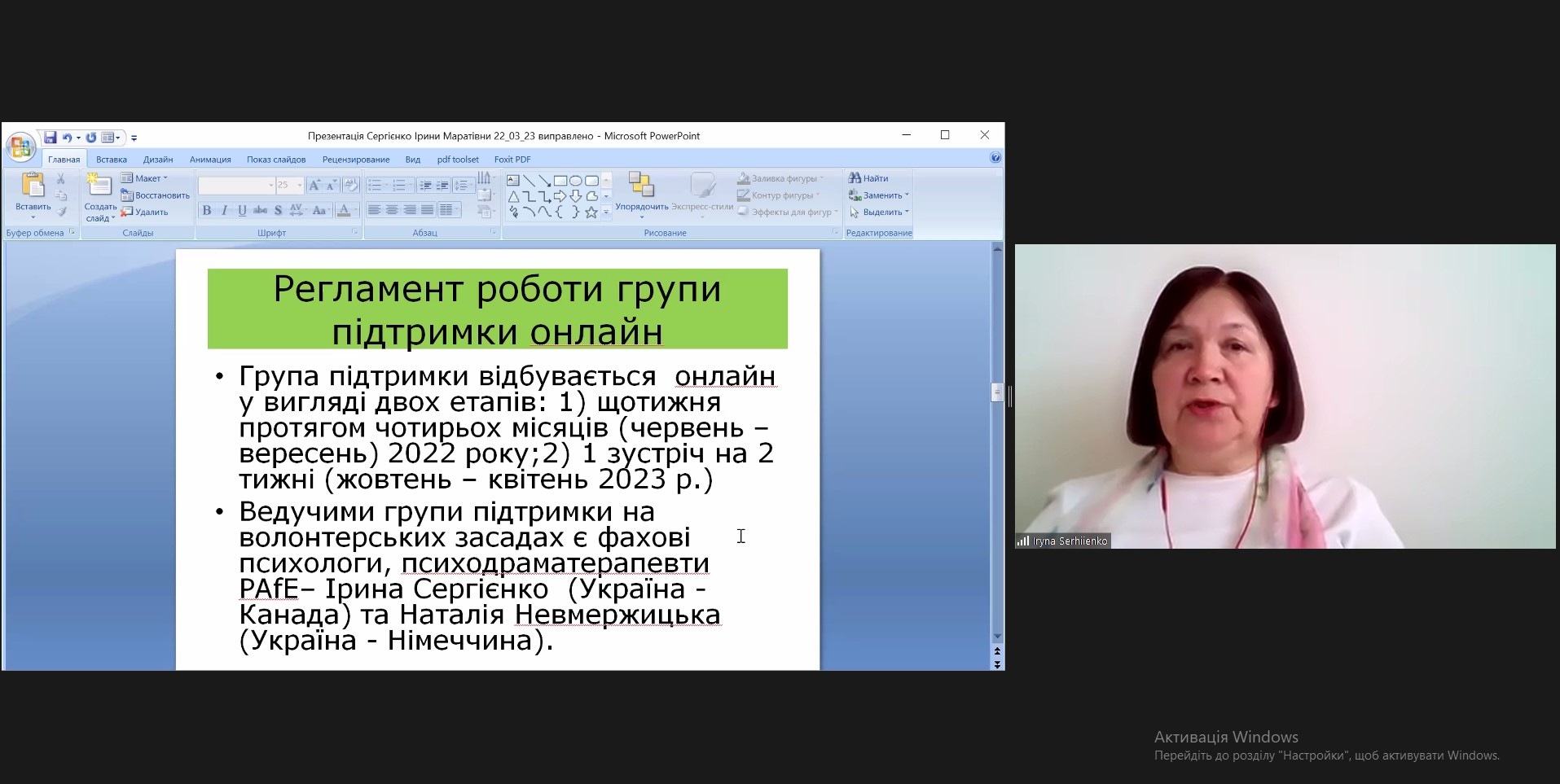Click the vertical slide scrollbar thumb
Viewport: 1560px width, 784px height.
996,392
